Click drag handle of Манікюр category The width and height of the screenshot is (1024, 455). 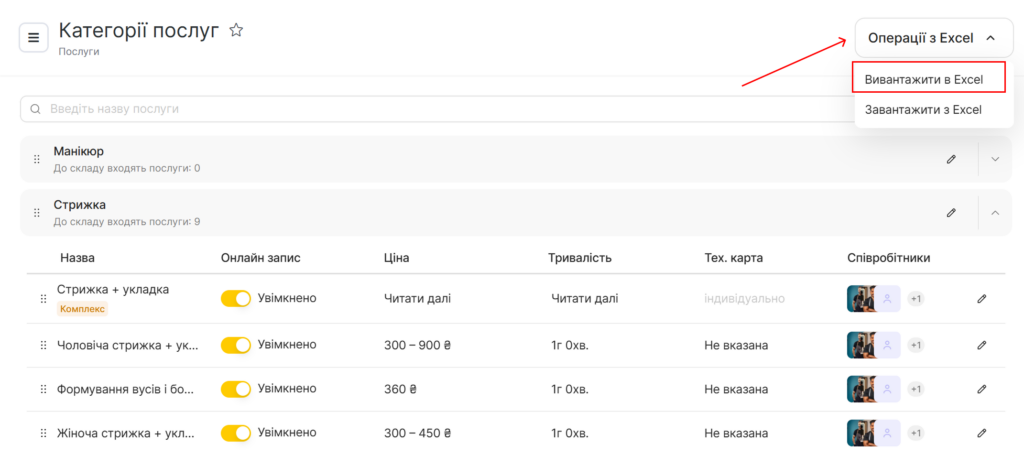click(37, 159)
